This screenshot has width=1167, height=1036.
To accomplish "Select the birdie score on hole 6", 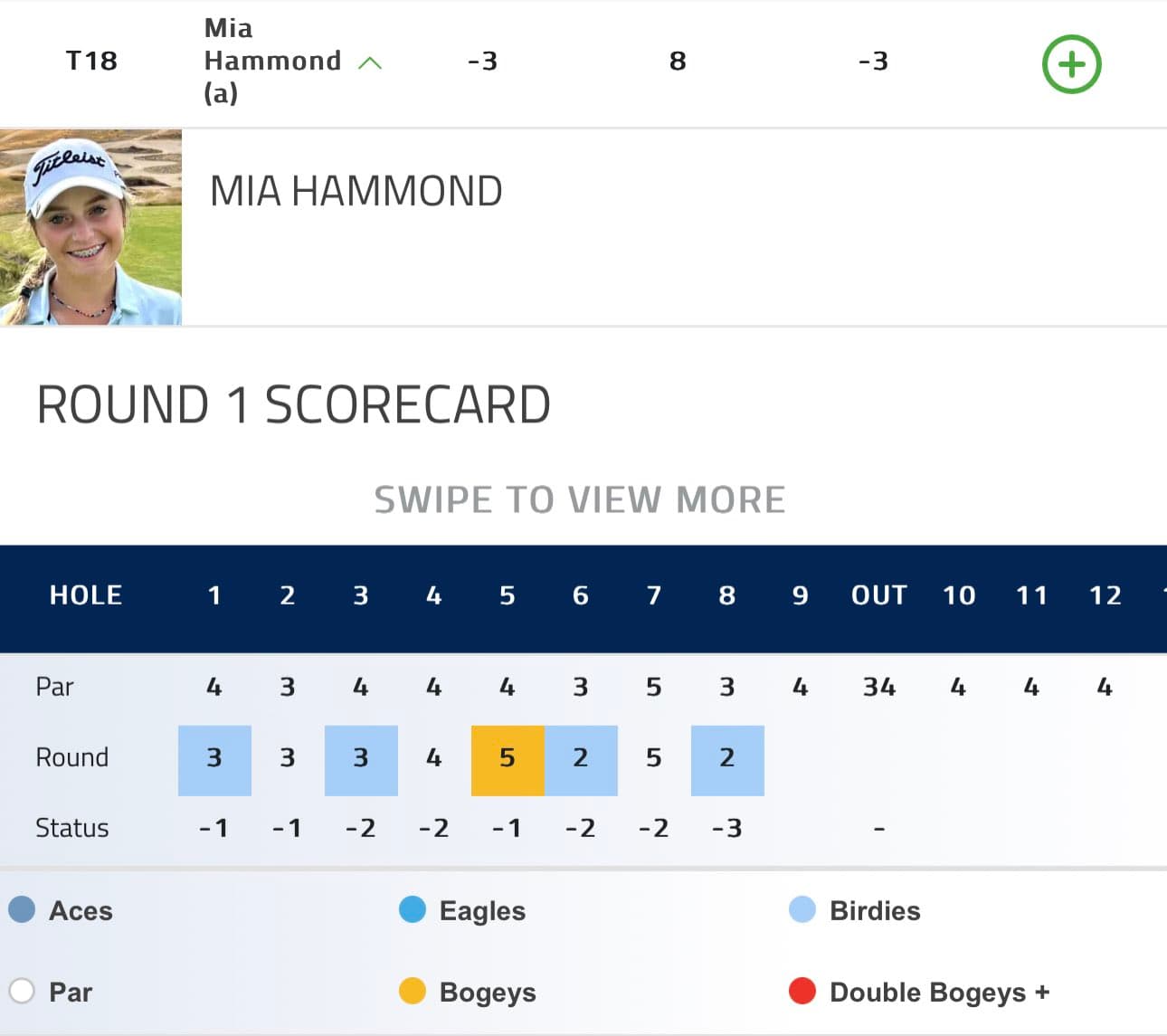I will tap(581, 760).
